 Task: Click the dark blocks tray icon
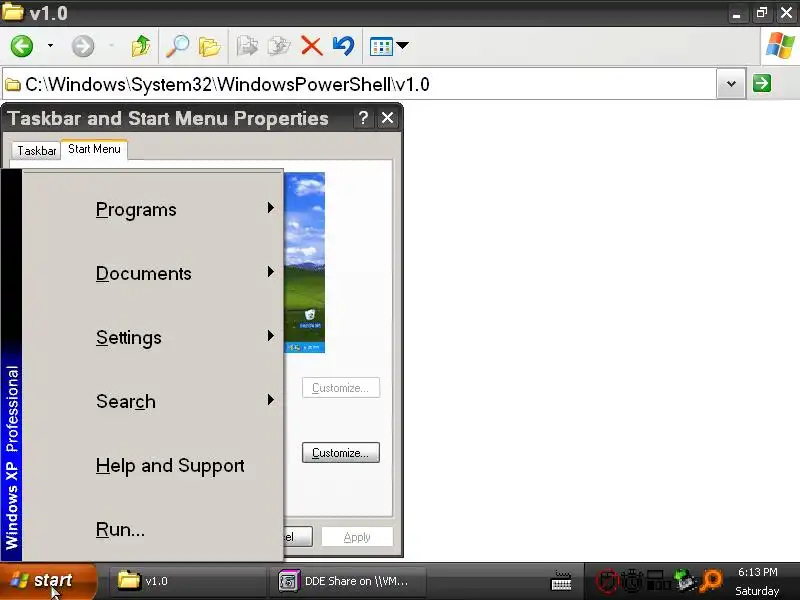[658, 580]
